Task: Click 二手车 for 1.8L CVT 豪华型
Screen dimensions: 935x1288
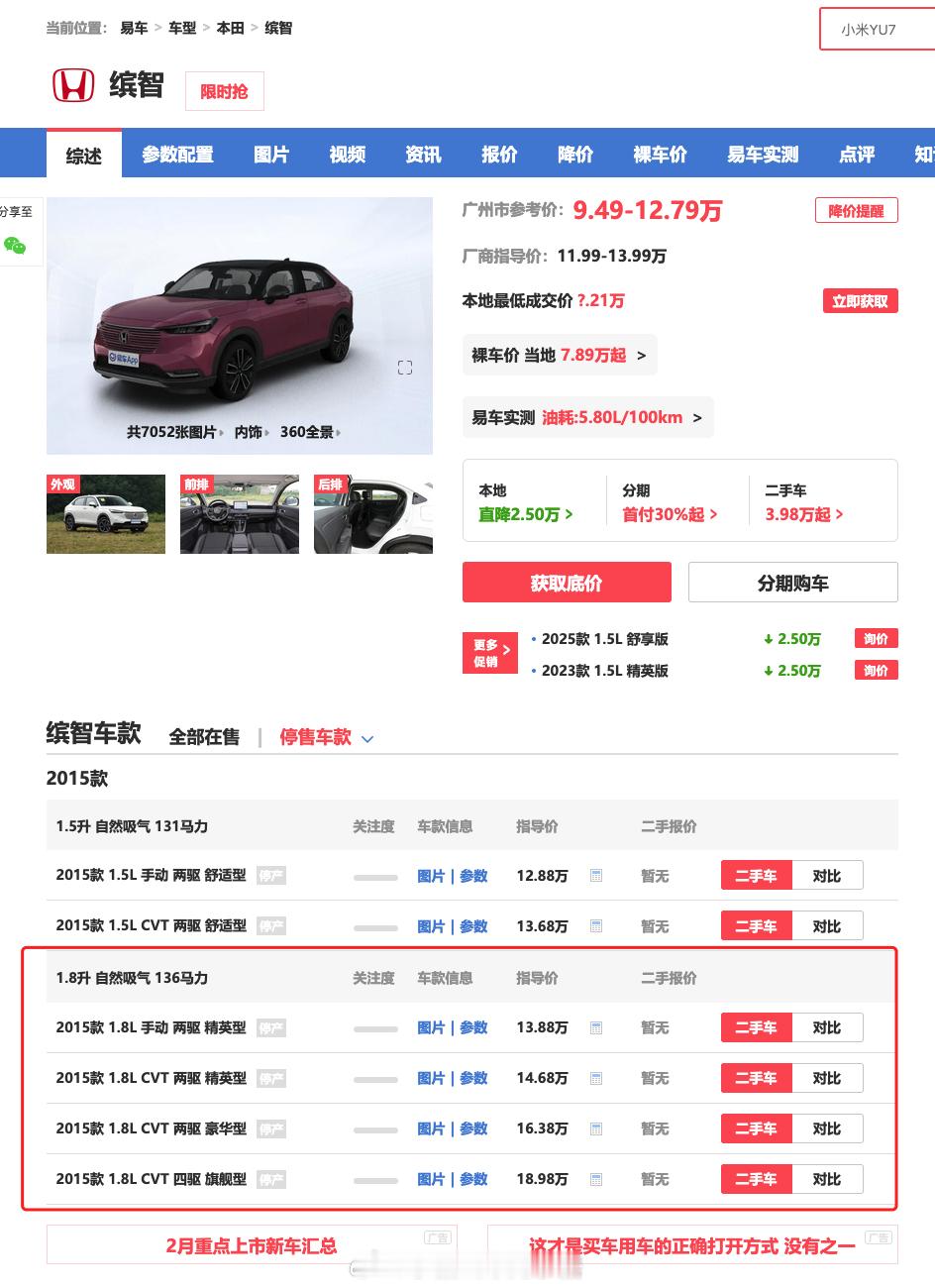Action: pyautogui.click(x=757, y=1129)
